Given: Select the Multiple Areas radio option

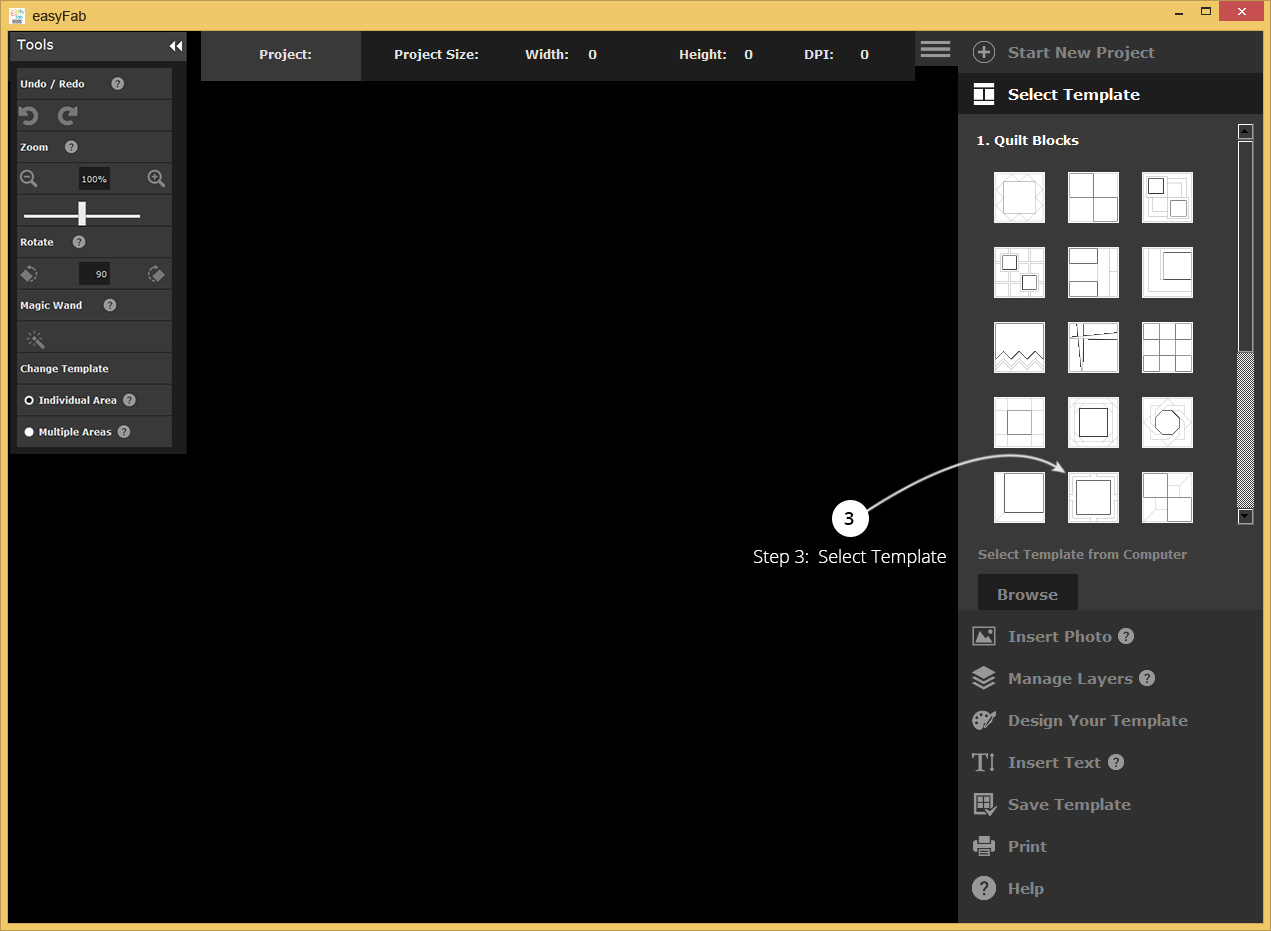Looking at the screenshot, I should point(29,432).
